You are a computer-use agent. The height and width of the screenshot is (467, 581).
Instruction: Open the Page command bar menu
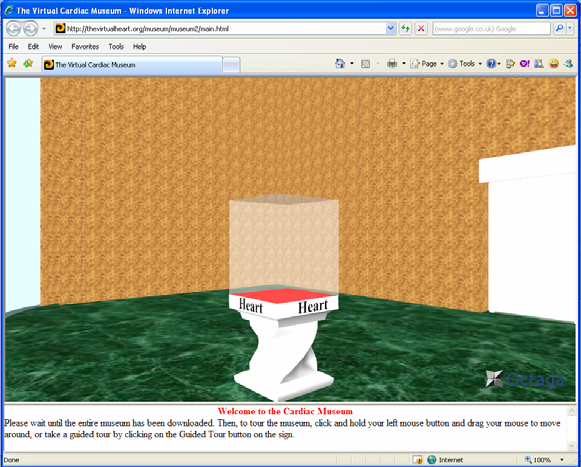coord(427,64)
